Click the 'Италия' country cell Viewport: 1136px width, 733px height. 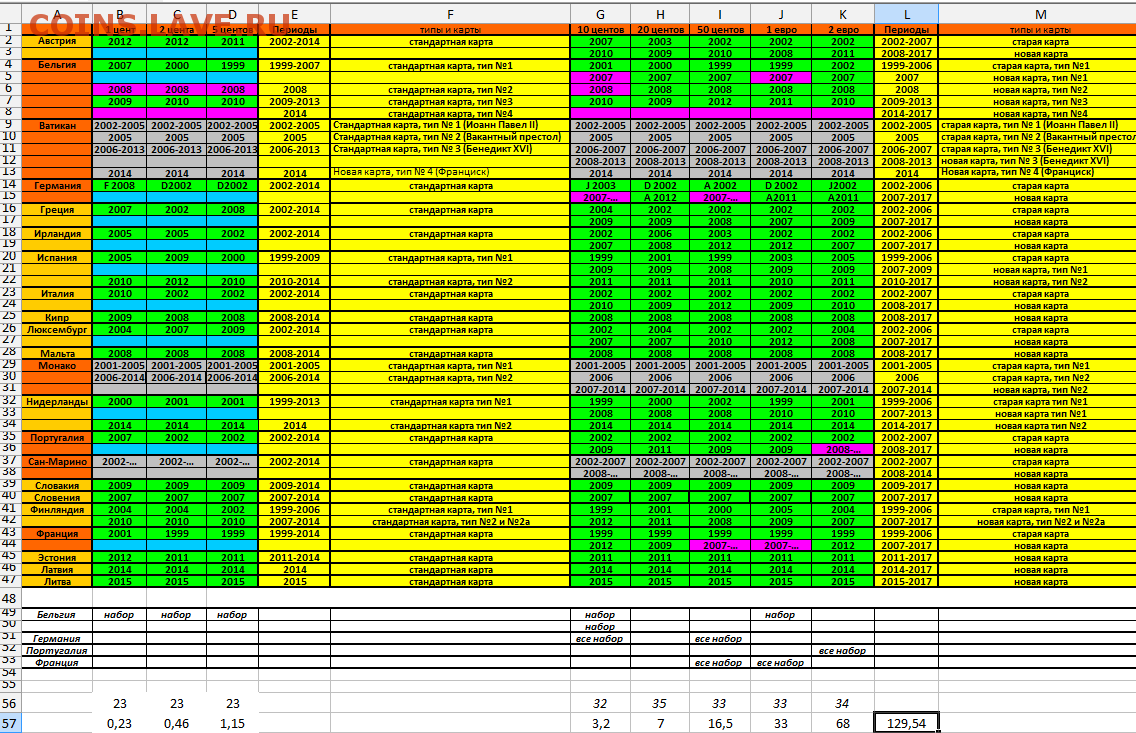pos(57,293)
